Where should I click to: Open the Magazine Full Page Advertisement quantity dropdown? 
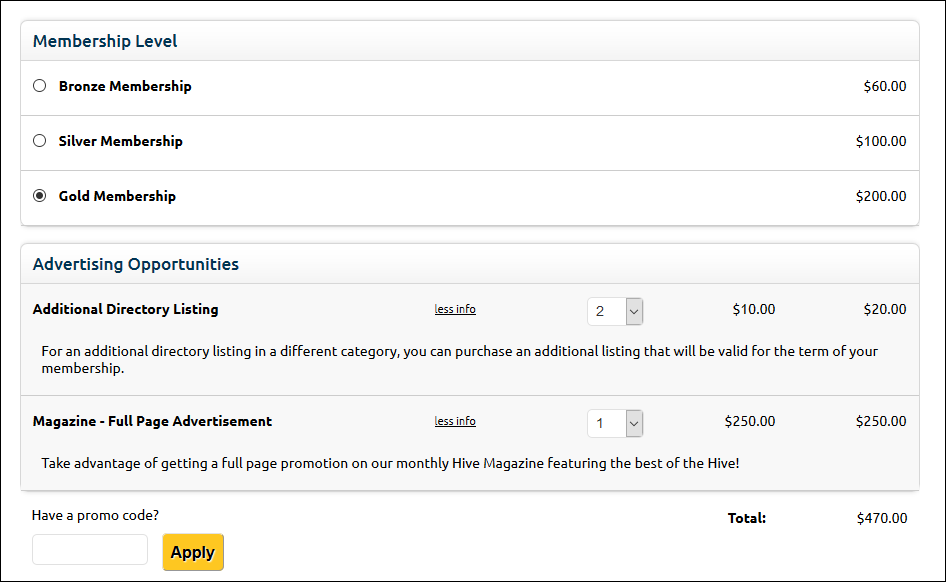(x=615, y=423)
